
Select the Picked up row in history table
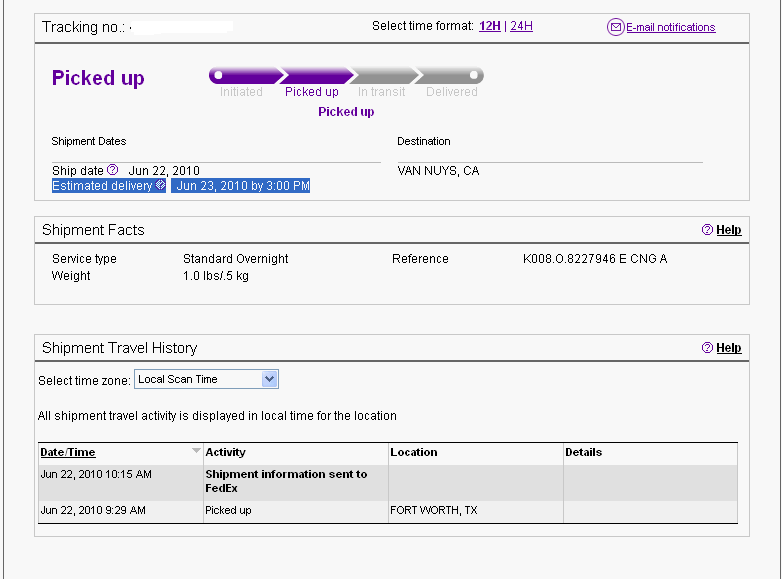[388, 511]
